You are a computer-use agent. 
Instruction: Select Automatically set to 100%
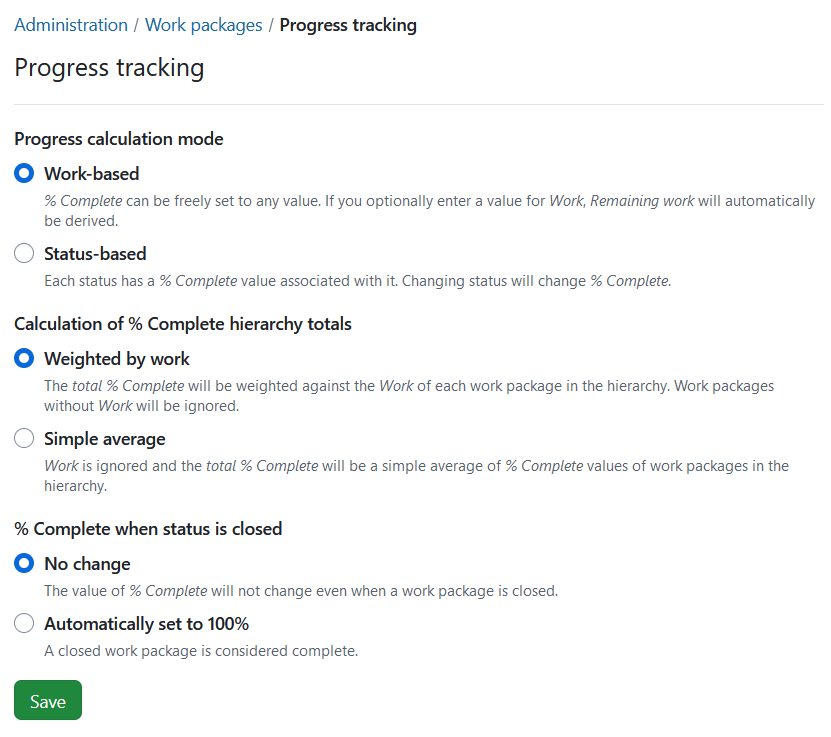tap(24, 622)
